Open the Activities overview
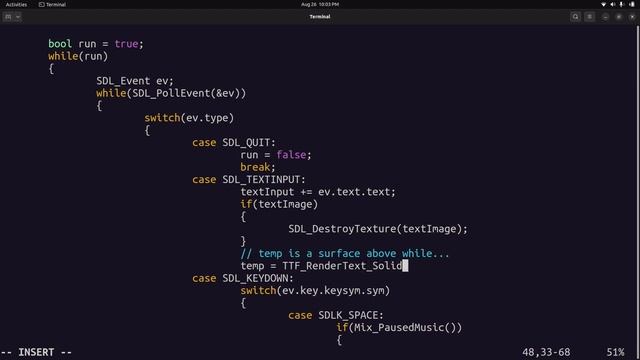Image resolution: width=640 pixels, height=360 pixels. tap(16, 4)
